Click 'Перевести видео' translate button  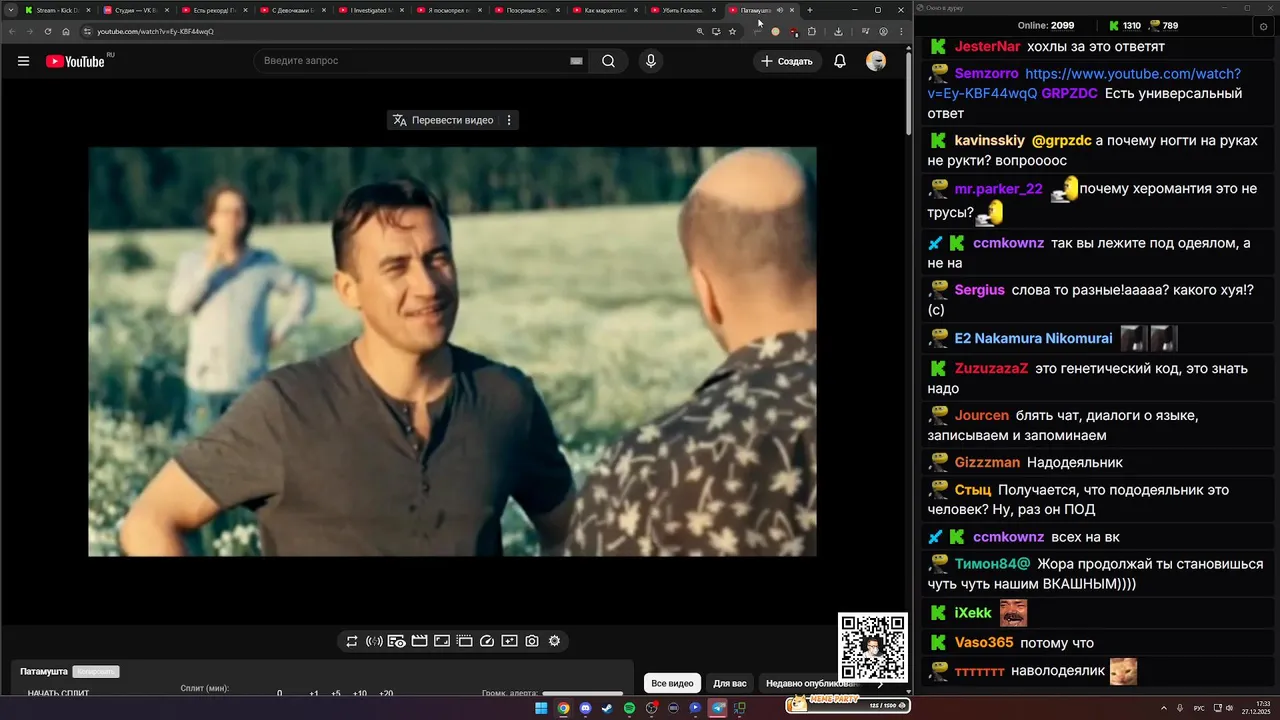coord(443,120)
